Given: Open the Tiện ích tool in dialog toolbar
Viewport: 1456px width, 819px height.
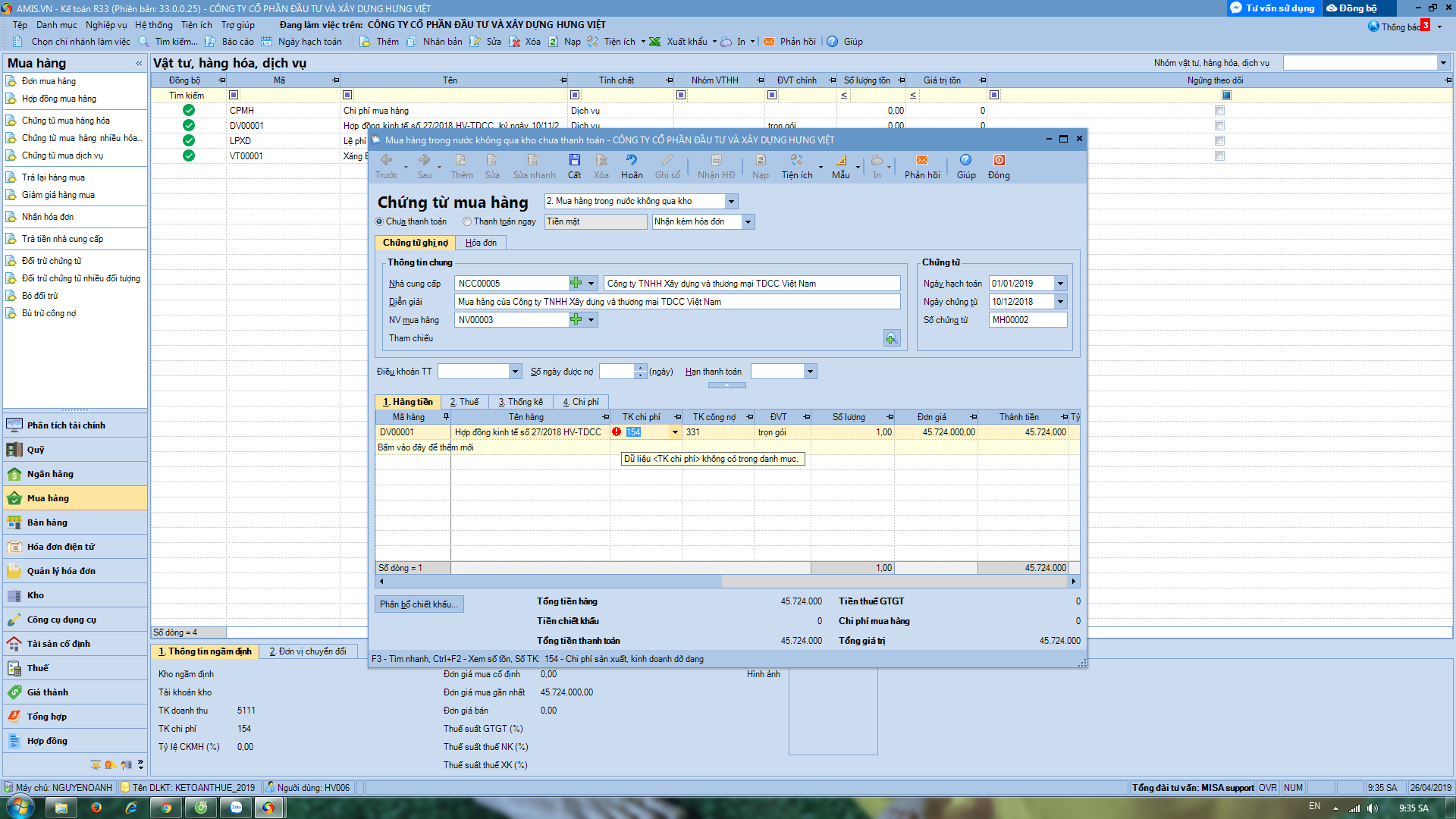Looking at the screenshot, I should coord(796,165).
